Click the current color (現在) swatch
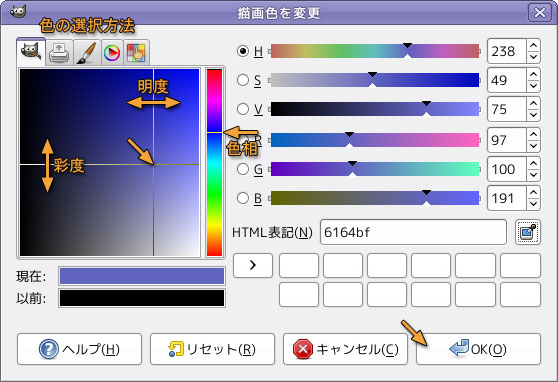The image size is (558, 382). click(142, 276)
